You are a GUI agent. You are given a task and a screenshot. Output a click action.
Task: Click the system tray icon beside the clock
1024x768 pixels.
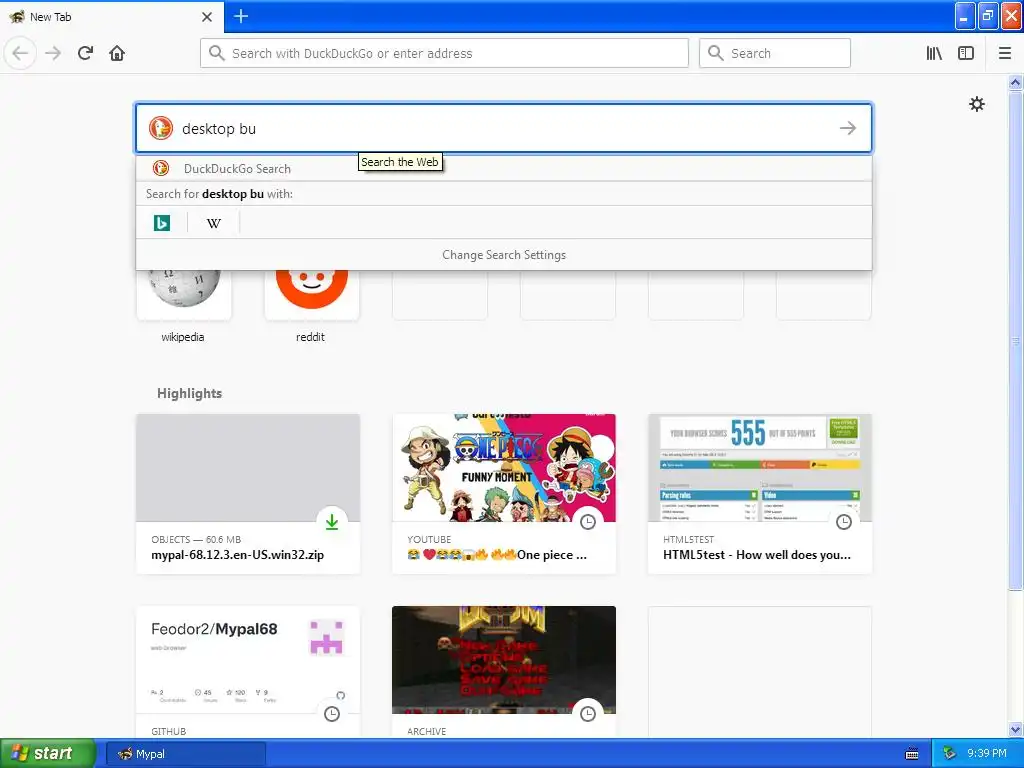coord(949,754)
